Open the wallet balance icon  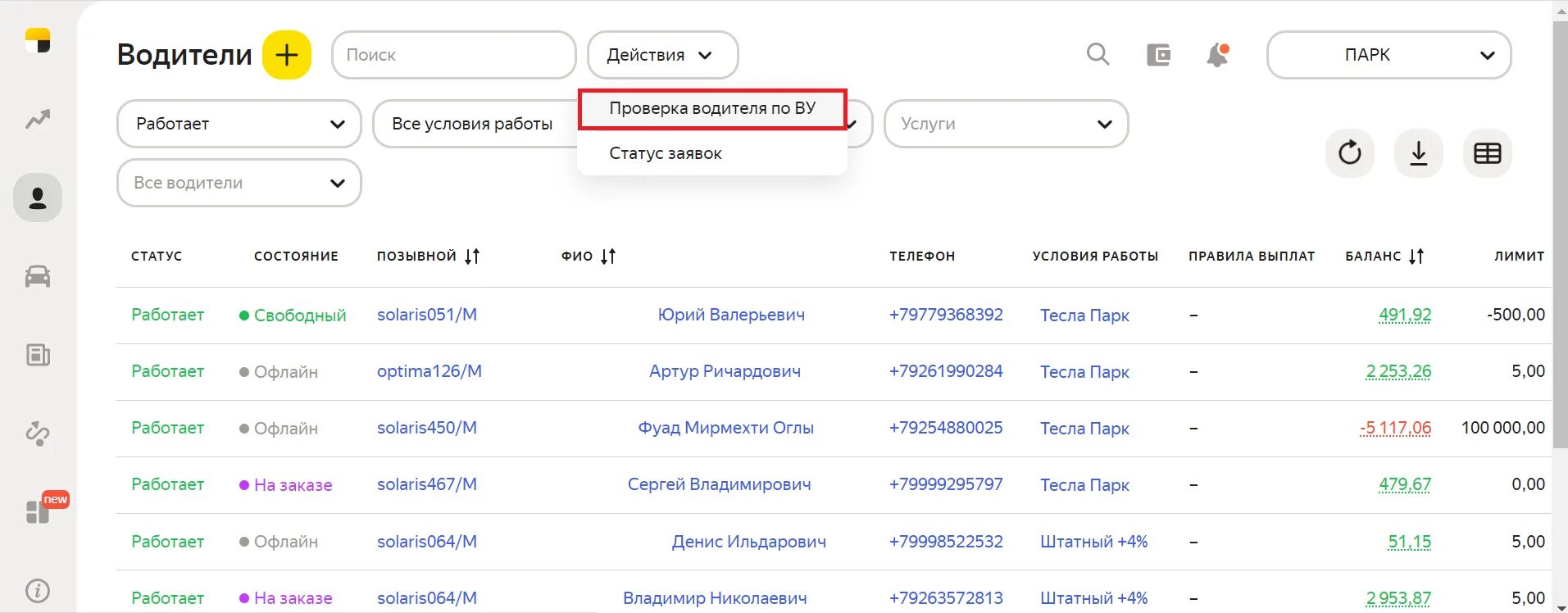[x=1158, y=55]
